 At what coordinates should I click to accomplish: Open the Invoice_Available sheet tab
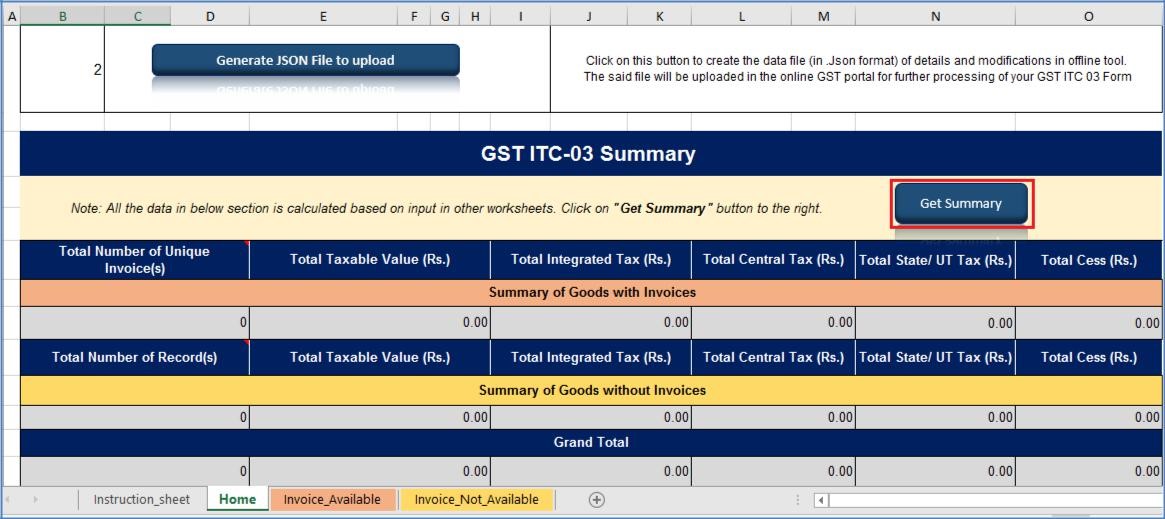pos(332,500)
